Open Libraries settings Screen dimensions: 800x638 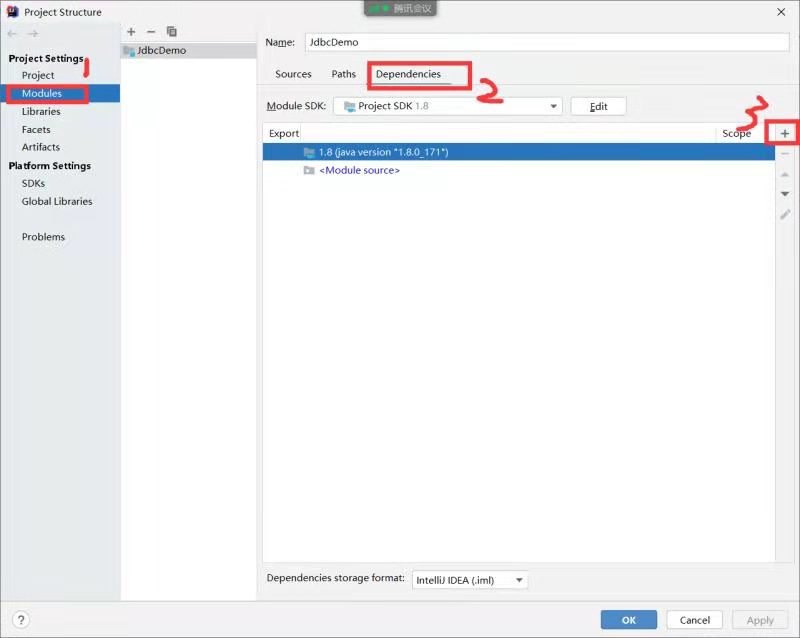[41, 111]
